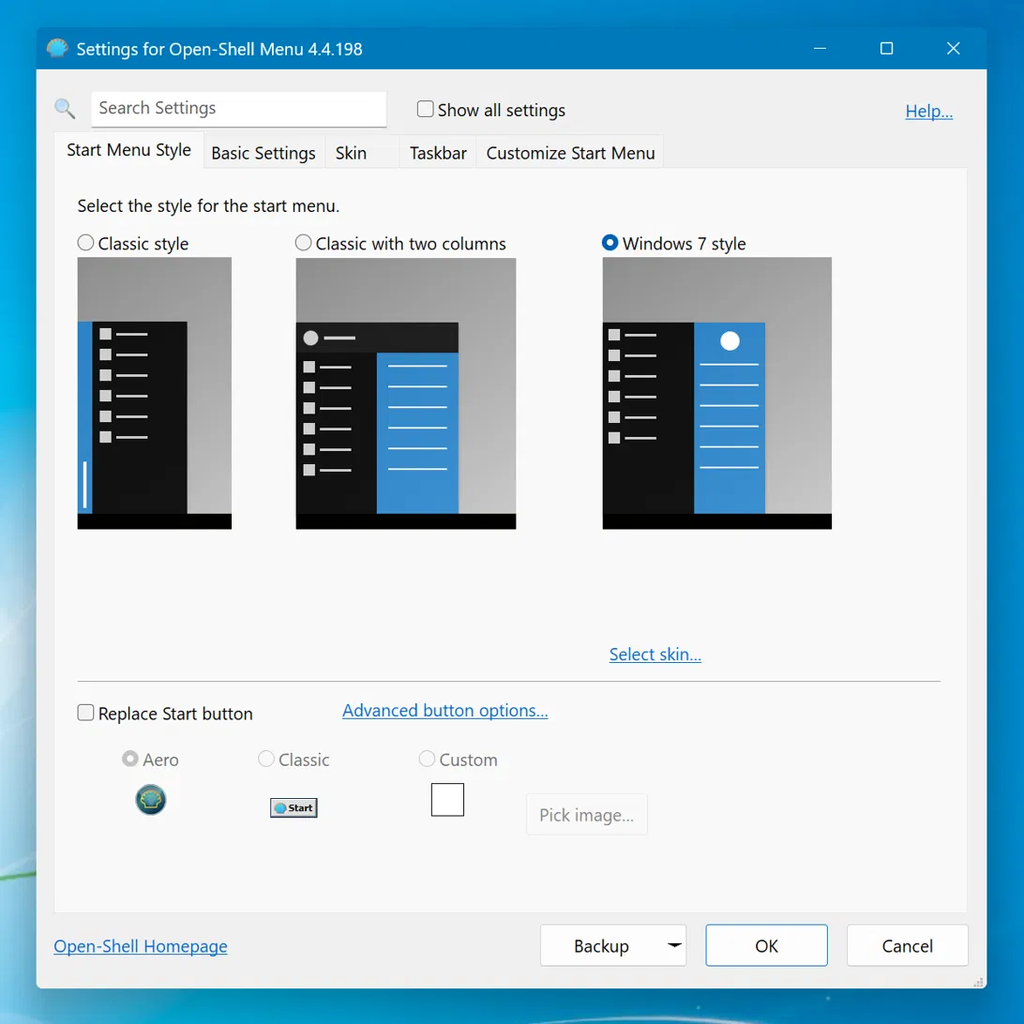Click the Pick image... button

[x=586, y=814]
